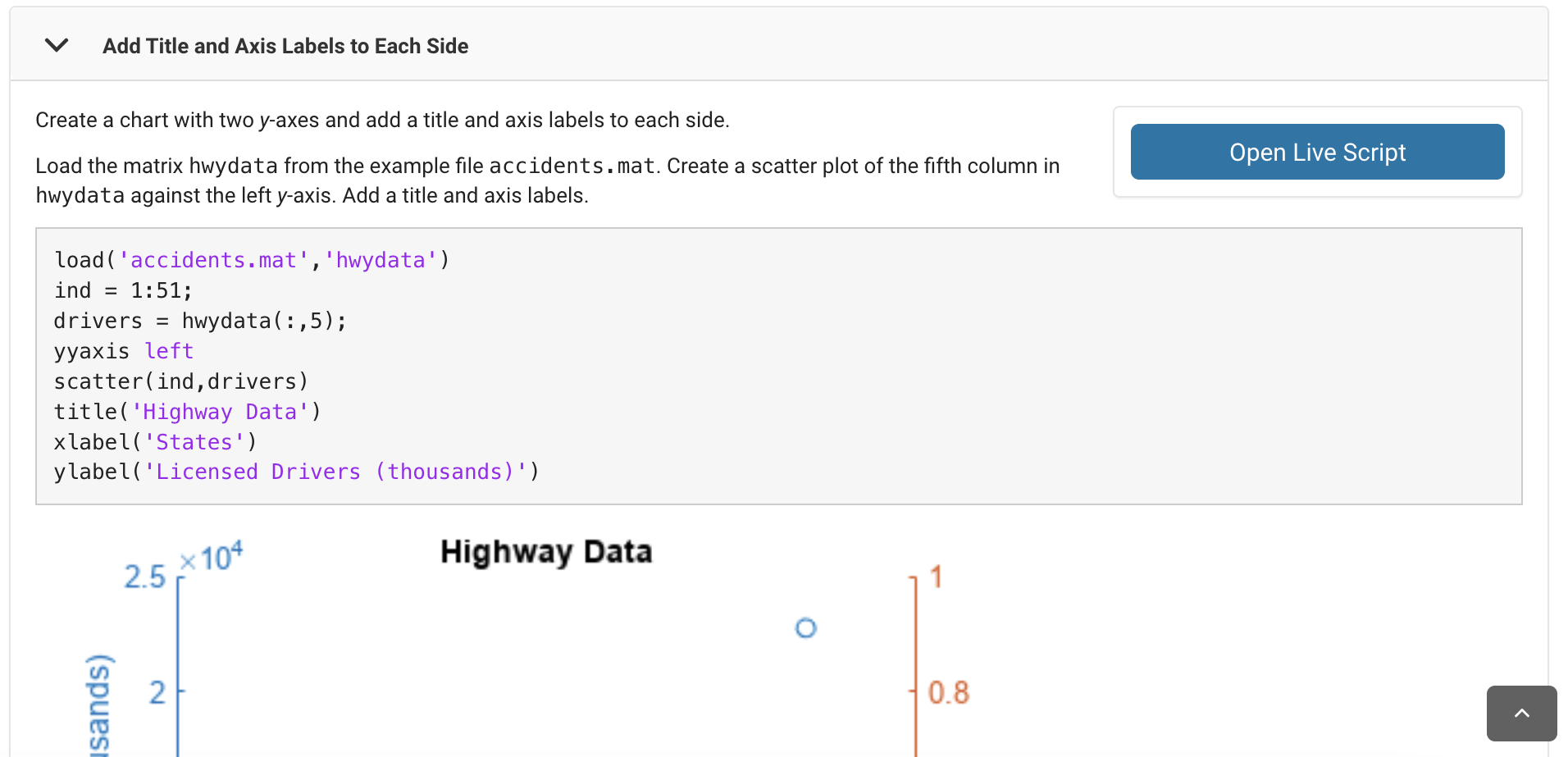Click the 'Add Title and Axis Labels to Each Side' heading
The height and width of the screenshot is (757, 1568).
click(x=285, y=46)
